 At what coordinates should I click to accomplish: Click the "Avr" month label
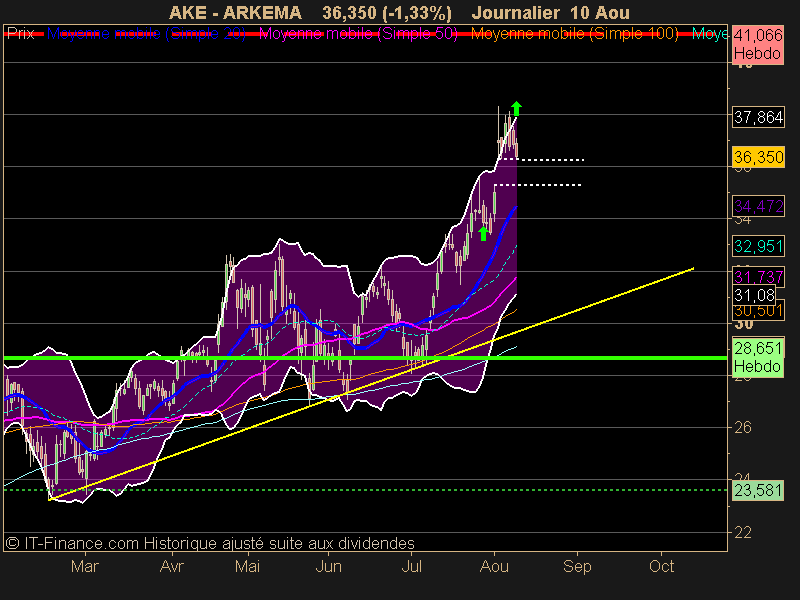(x=171, y=566)
